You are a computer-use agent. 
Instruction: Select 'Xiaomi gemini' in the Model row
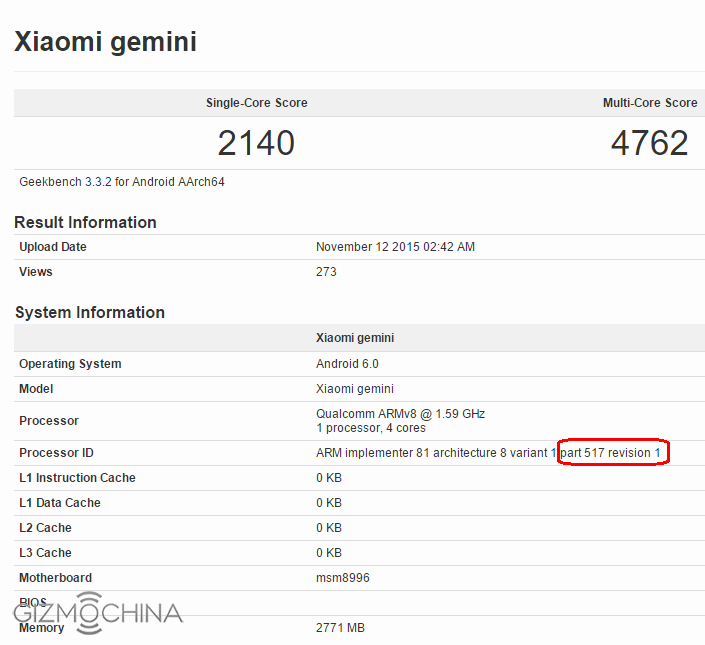(x=355, y=389)
